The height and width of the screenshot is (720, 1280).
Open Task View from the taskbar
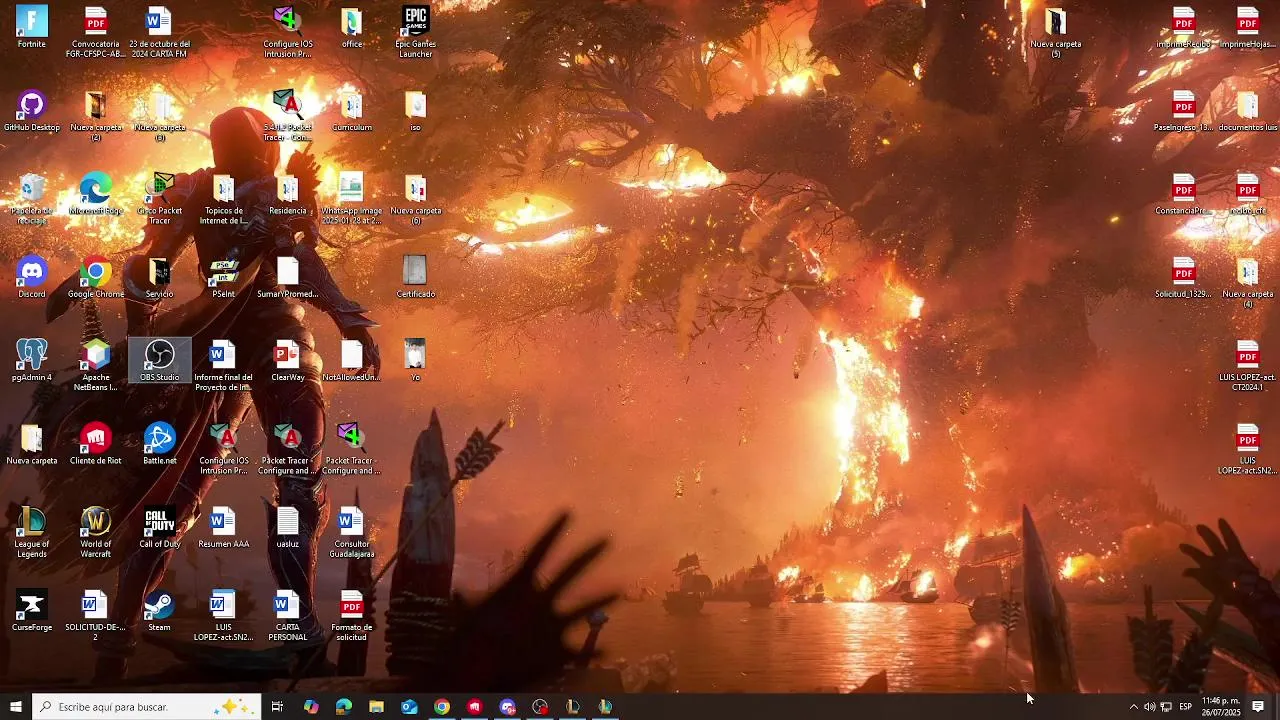(277, 707)
